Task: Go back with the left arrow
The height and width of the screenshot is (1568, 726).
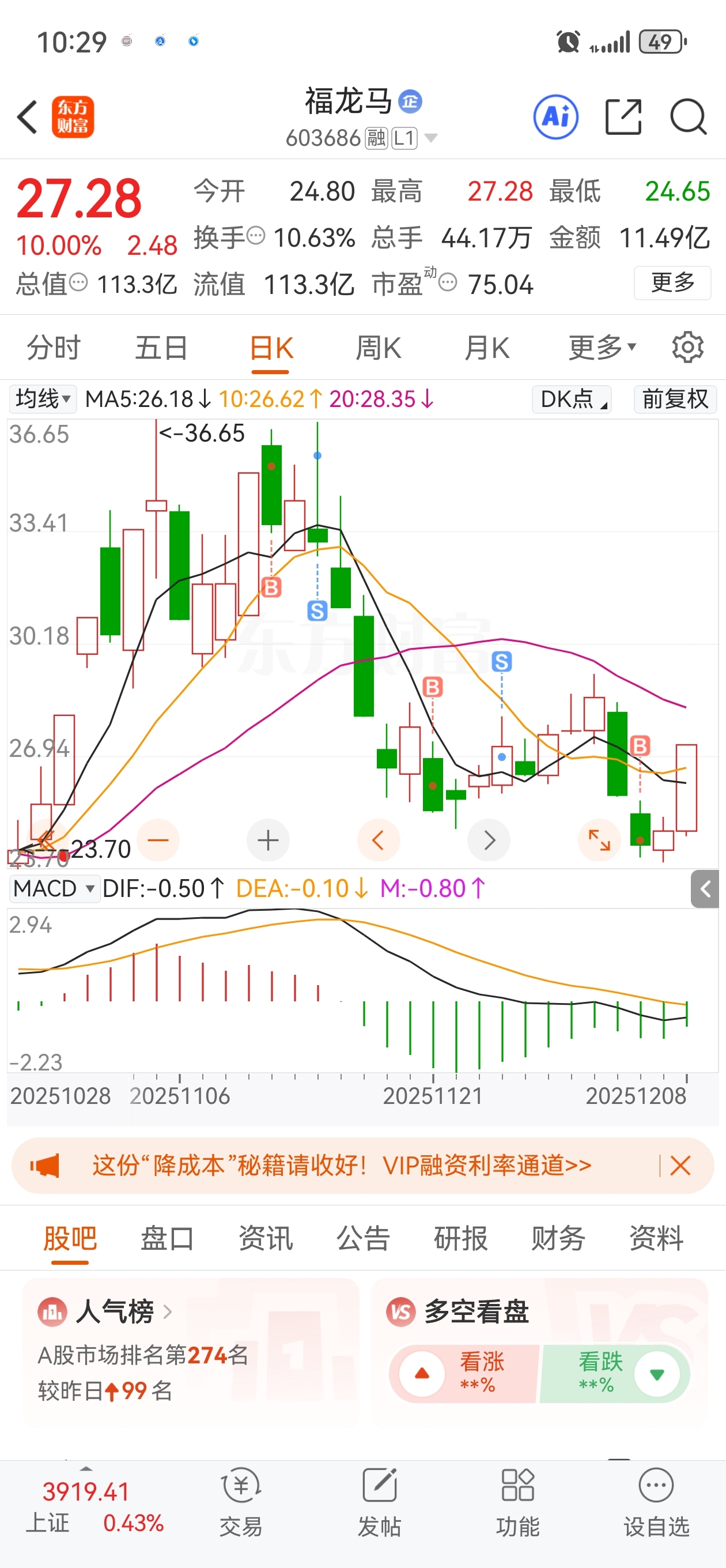Action: pyautogui.click(x=28, y=117)
